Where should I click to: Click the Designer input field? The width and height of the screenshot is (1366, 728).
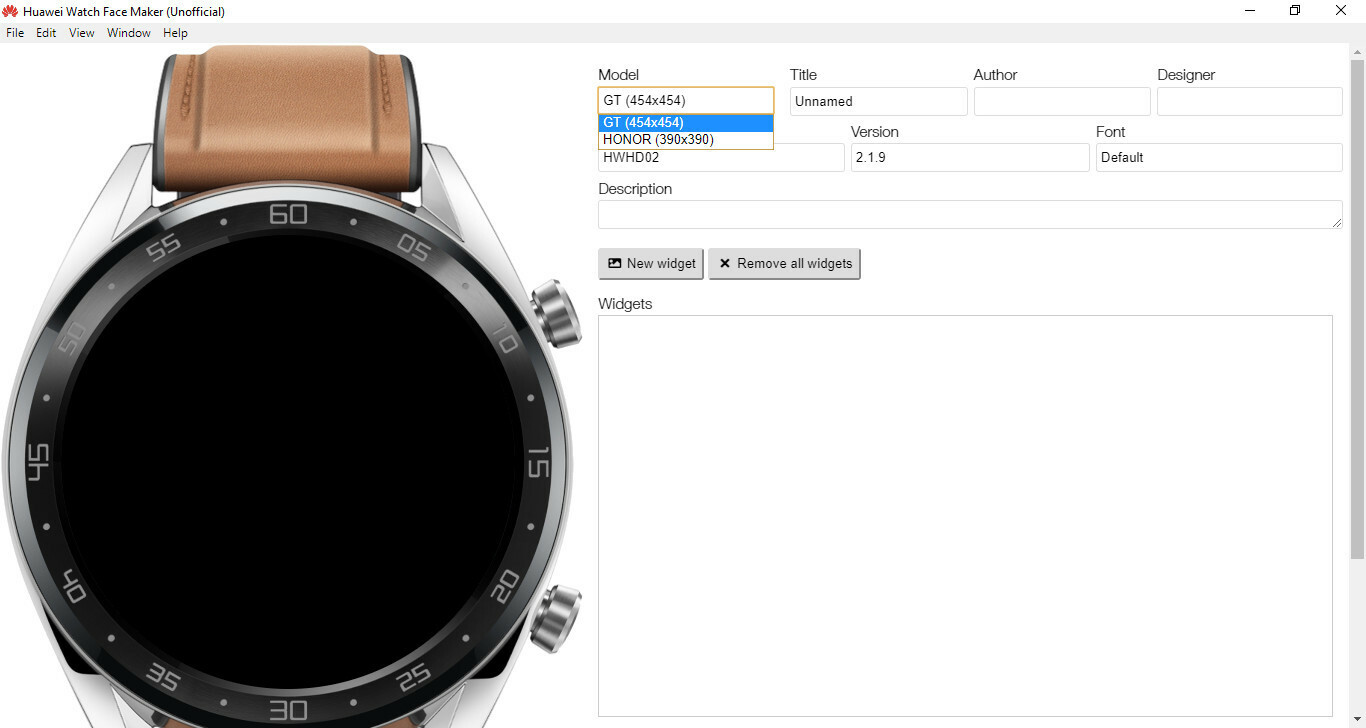1250,101
